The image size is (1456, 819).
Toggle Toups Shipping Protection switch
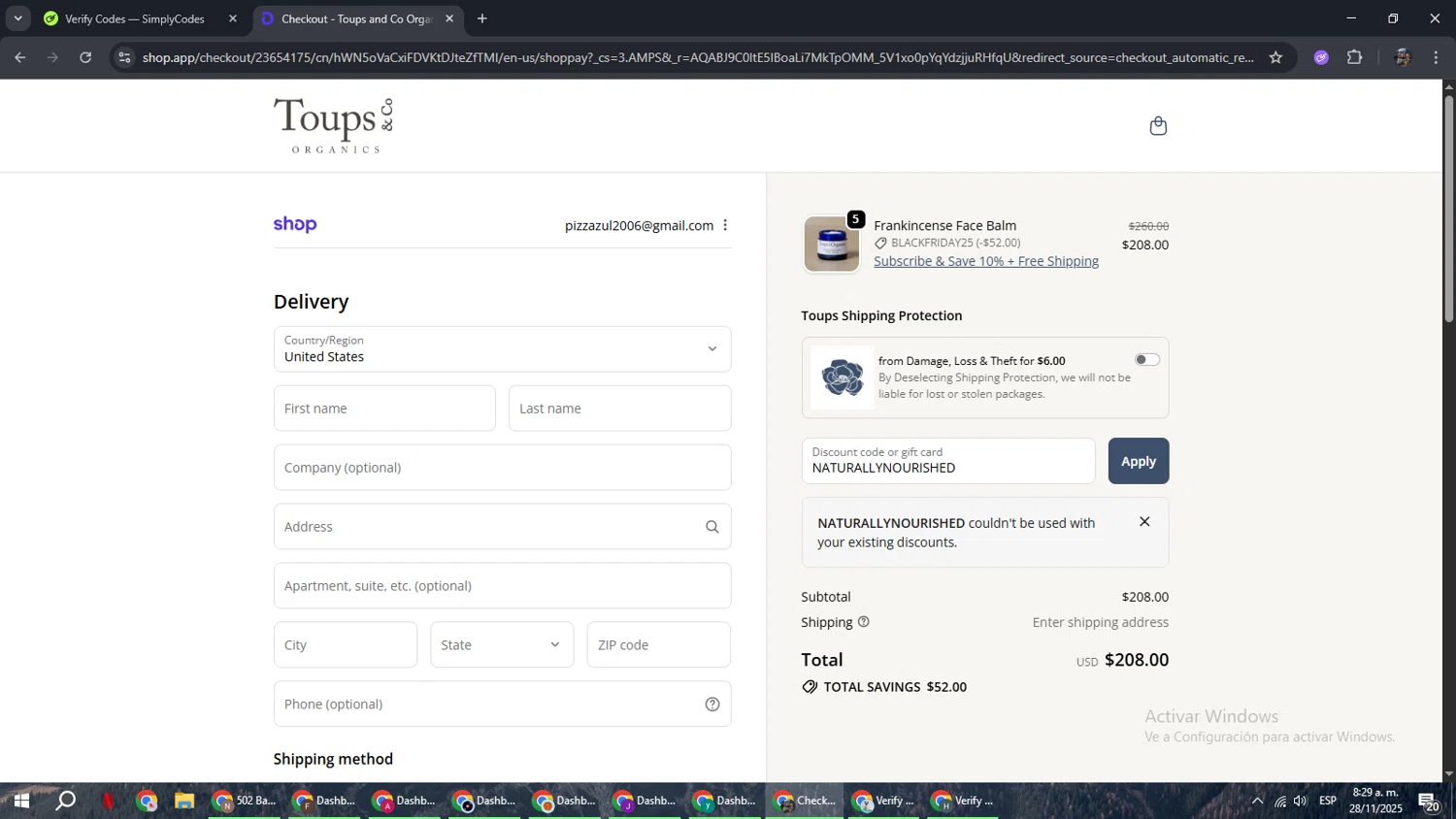point(1147,360)
